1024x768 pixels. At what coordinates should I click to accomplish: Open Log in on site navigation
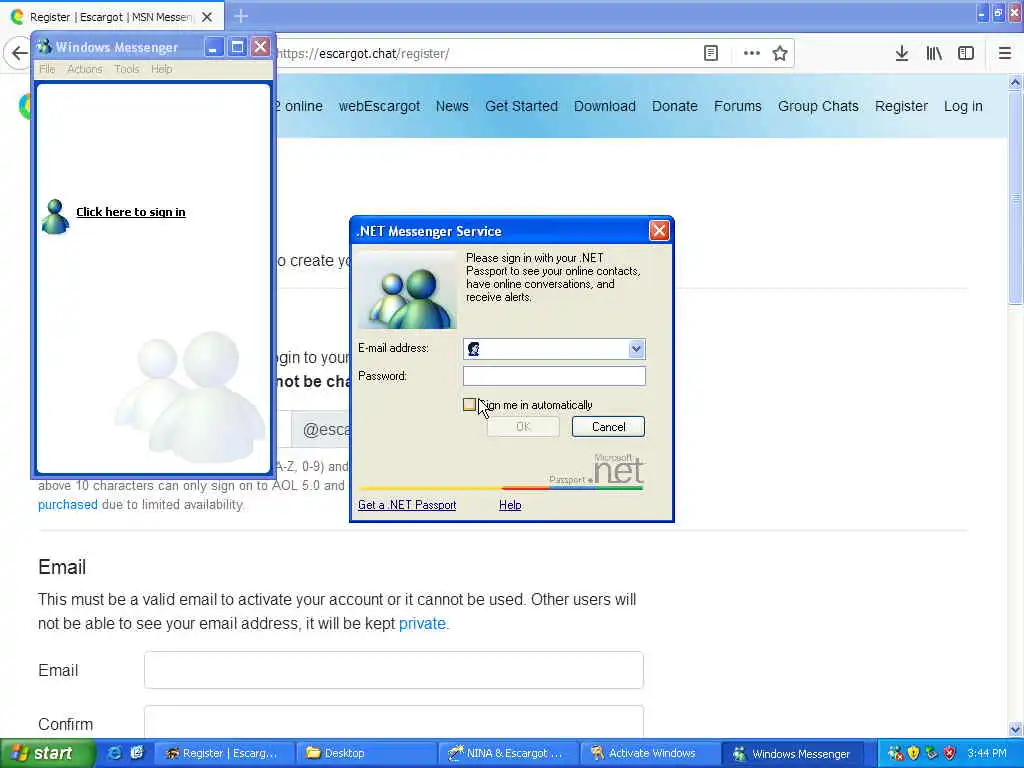pyautogui.click(x=963, y=106)
